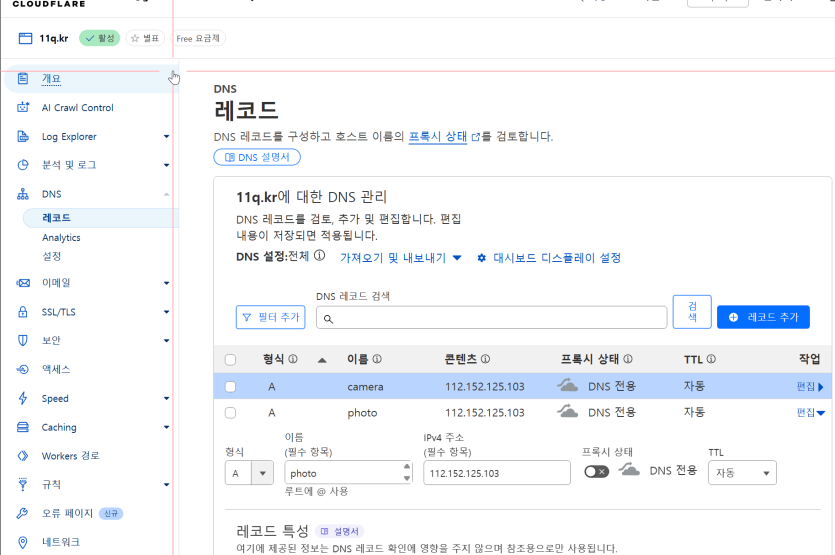This screenshot has width=835, height=555.
Task: Click the AI Crawl Control robot icon
Action: pyautogui.click(x=23, y=108)
